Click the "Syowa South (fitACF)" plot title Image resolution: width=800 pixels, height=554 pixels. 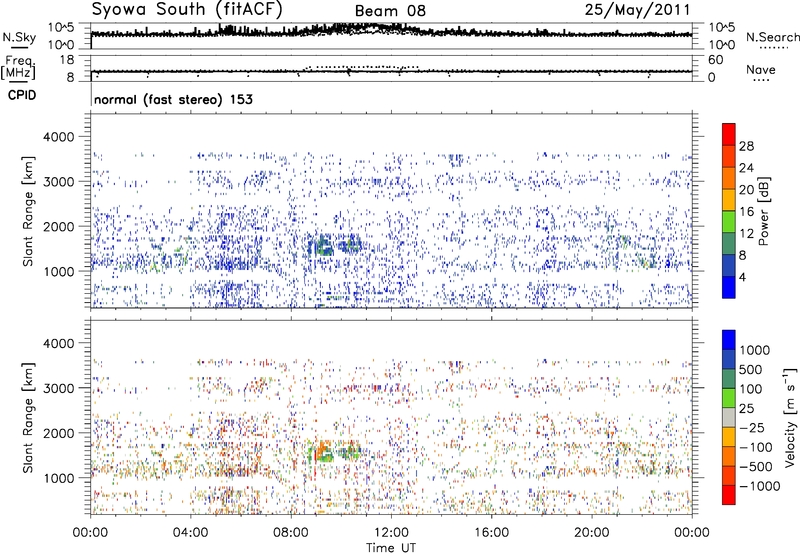click(x=187, y=9)
